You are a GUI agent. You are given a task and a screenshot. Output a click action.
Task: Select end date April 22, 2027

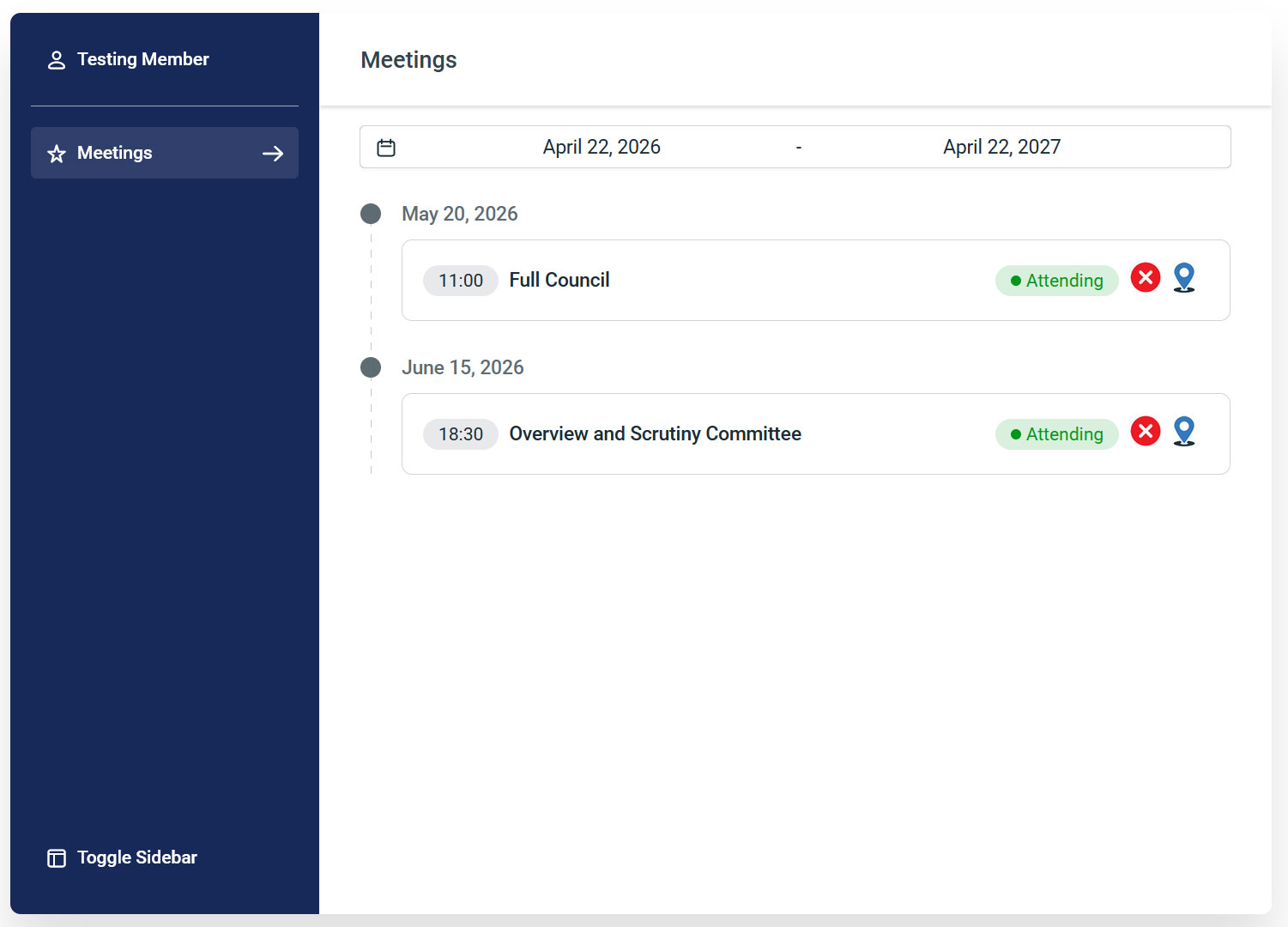pos(1001,147)
